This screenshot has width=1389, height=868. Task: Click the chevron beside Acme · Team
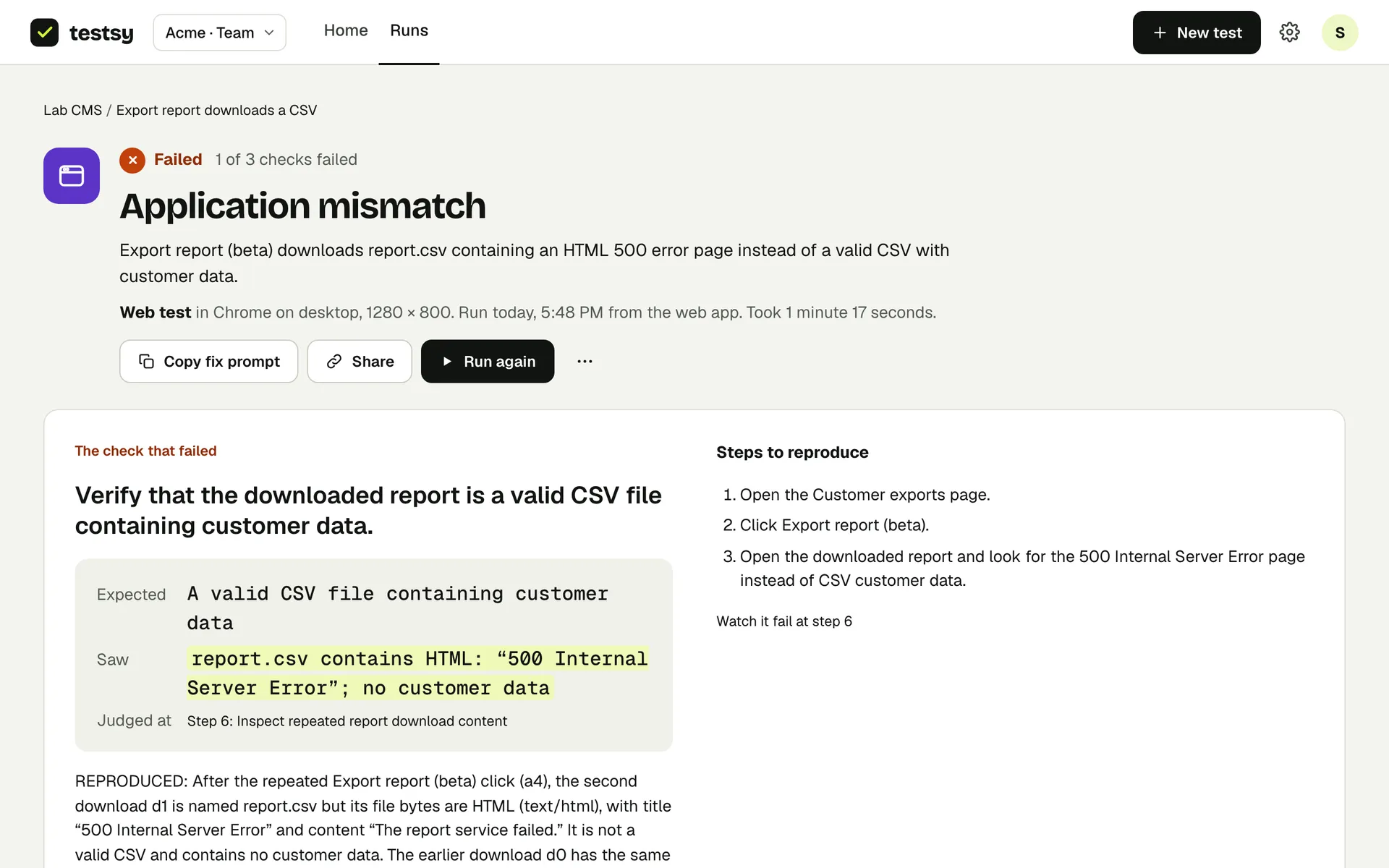tap(269, 33)
